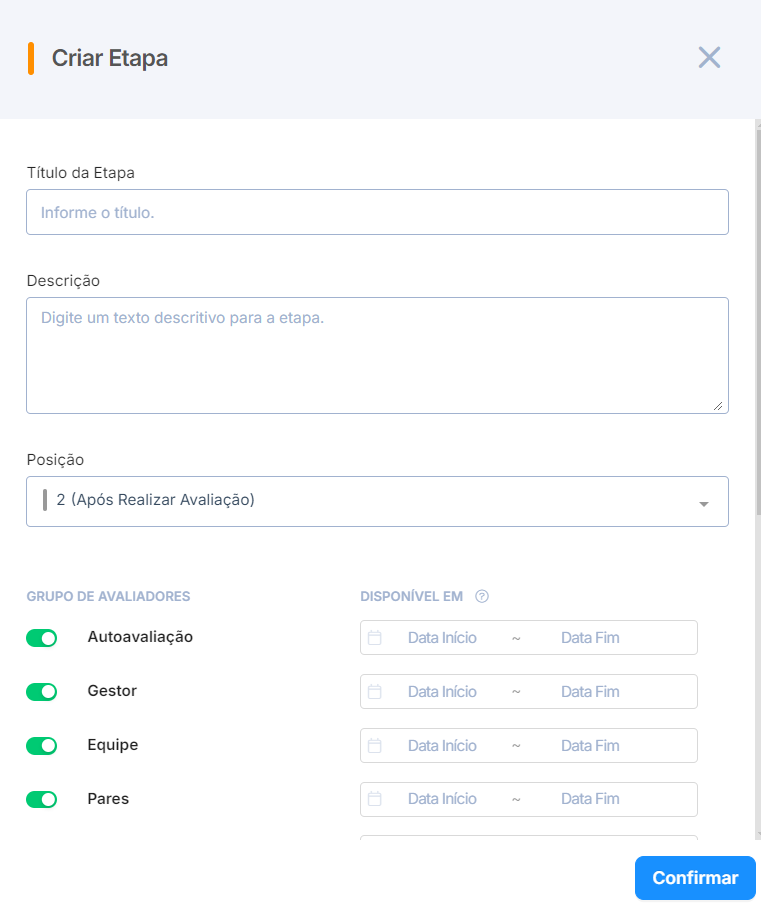761x904 pixels.
Task: Disable the Autoavaliação toggle
Action: click(42, 638)
